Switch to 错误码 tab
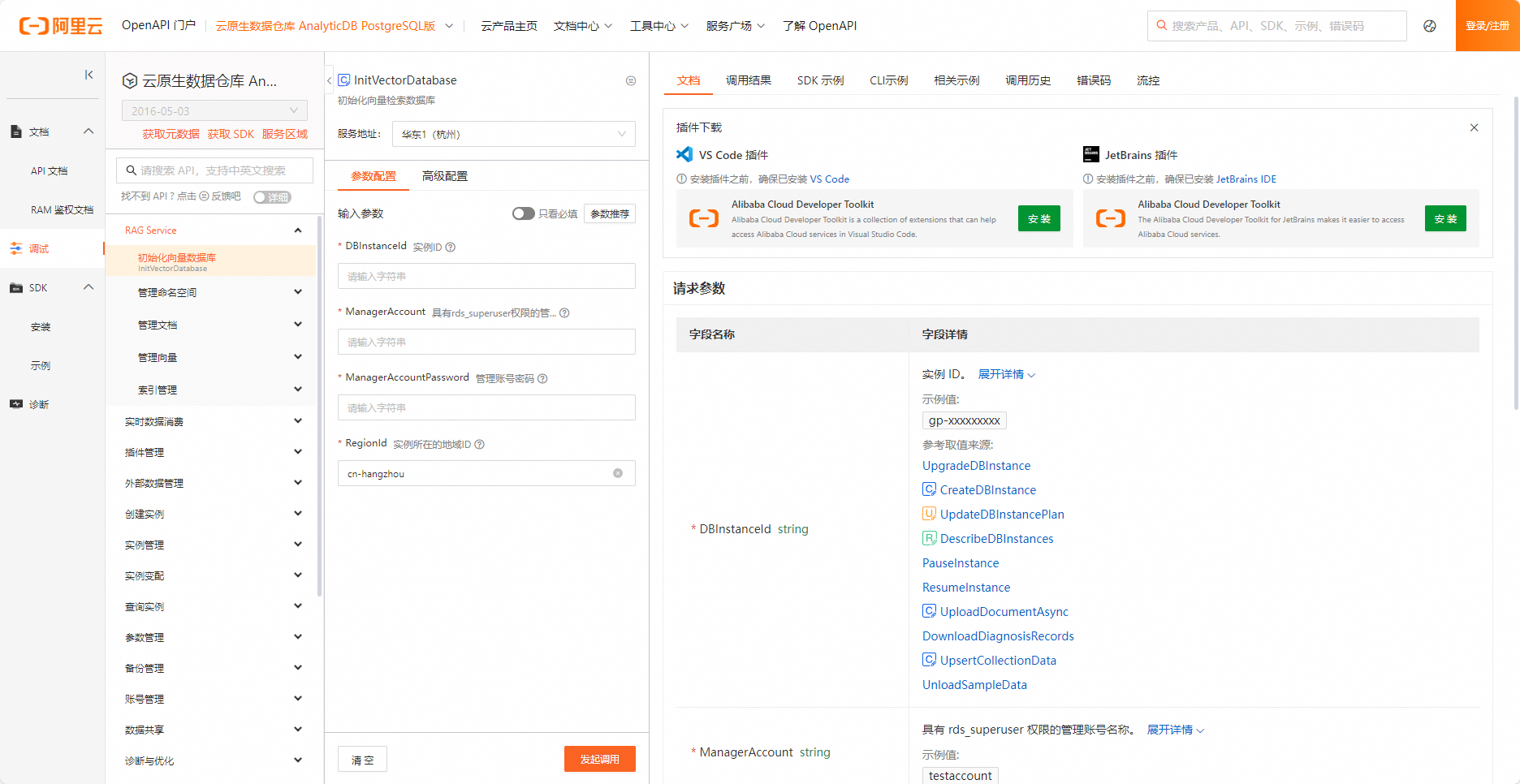Viewport: 1520px width, 784px height. pos(1094,80)
